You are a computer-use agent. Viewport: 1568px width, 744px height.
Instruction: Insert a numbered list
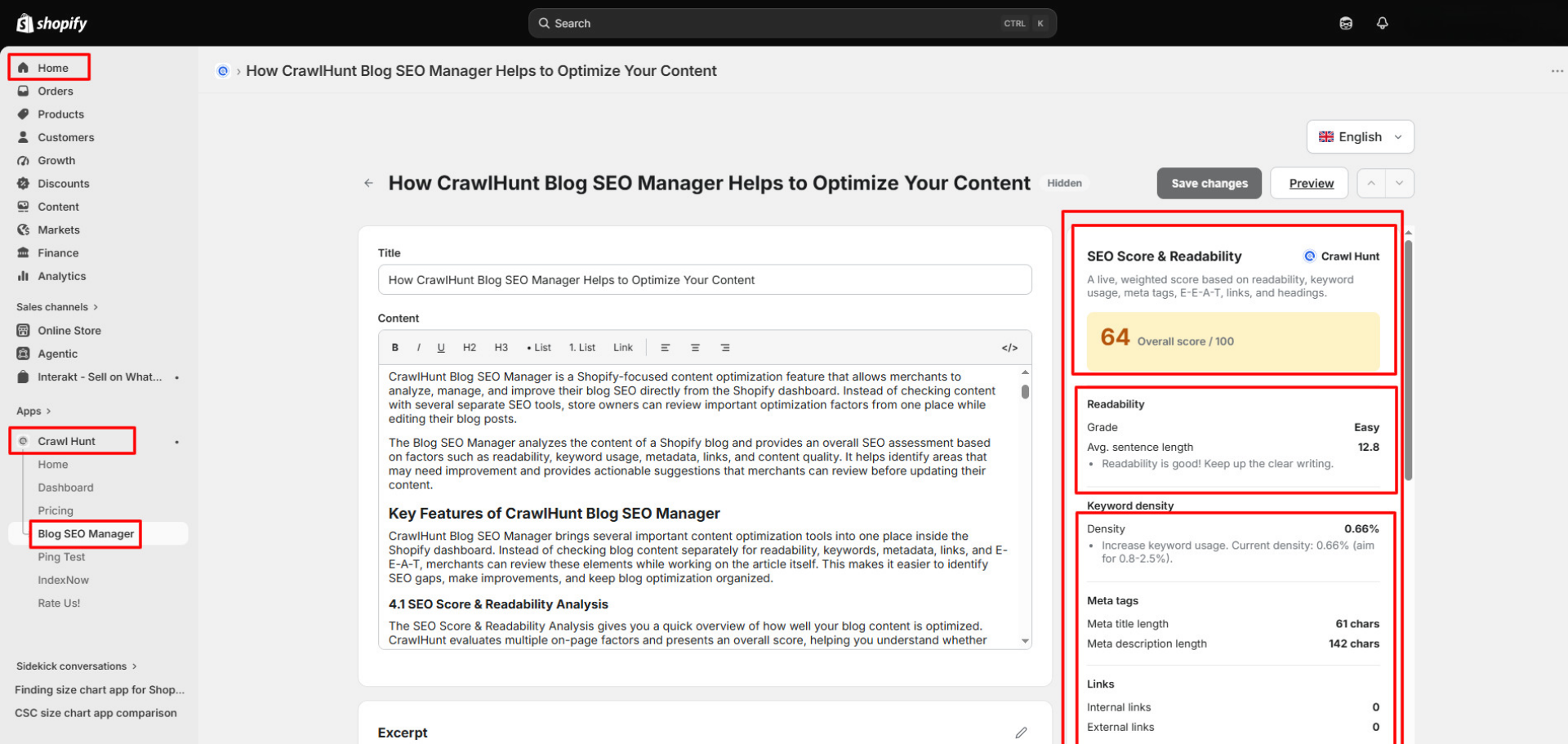[582, 348]
